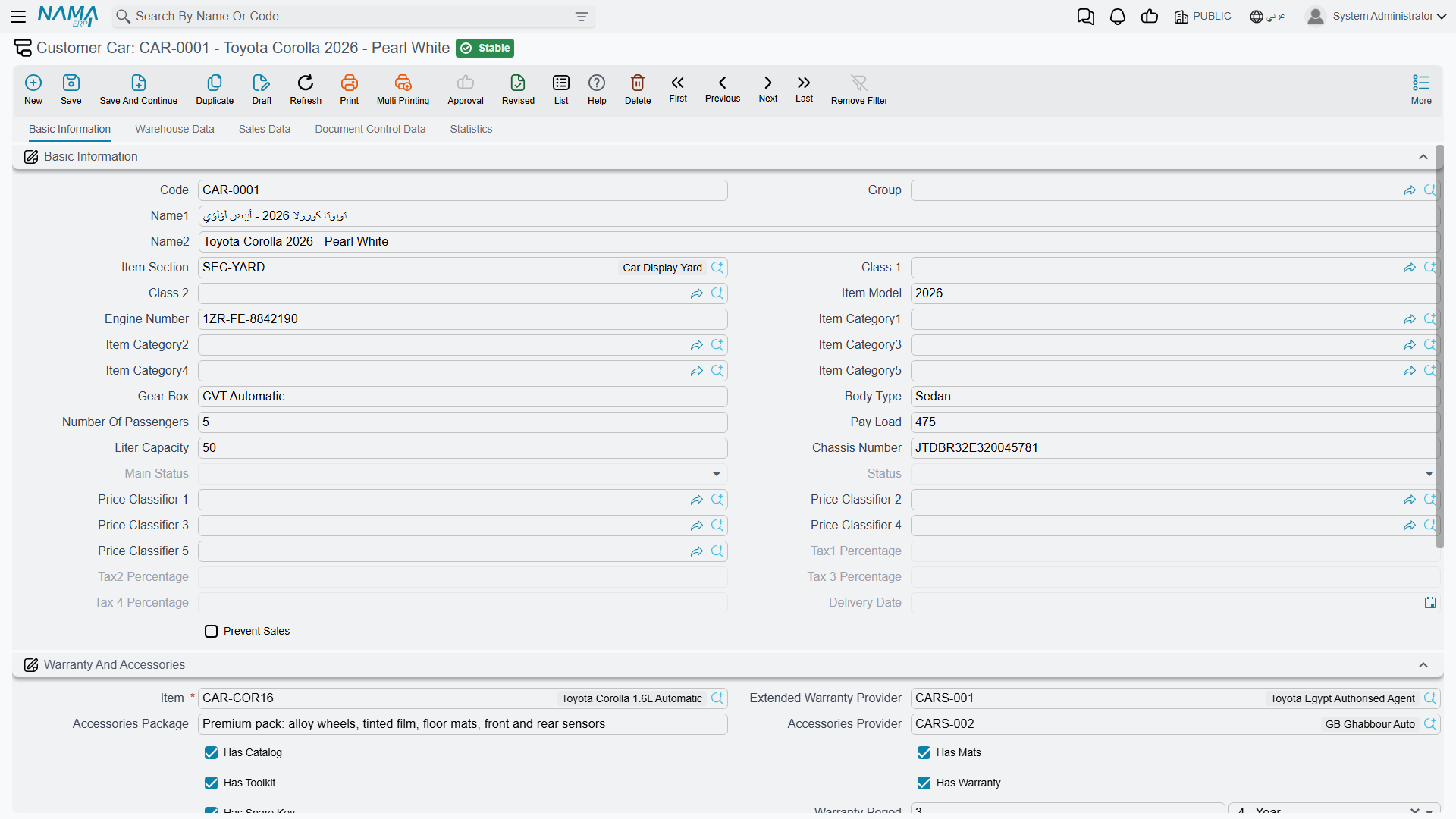This screenshot has width=1456, height=819.
Task: Expand the Main Status dropdown
Action: click(x=717, y=474)
